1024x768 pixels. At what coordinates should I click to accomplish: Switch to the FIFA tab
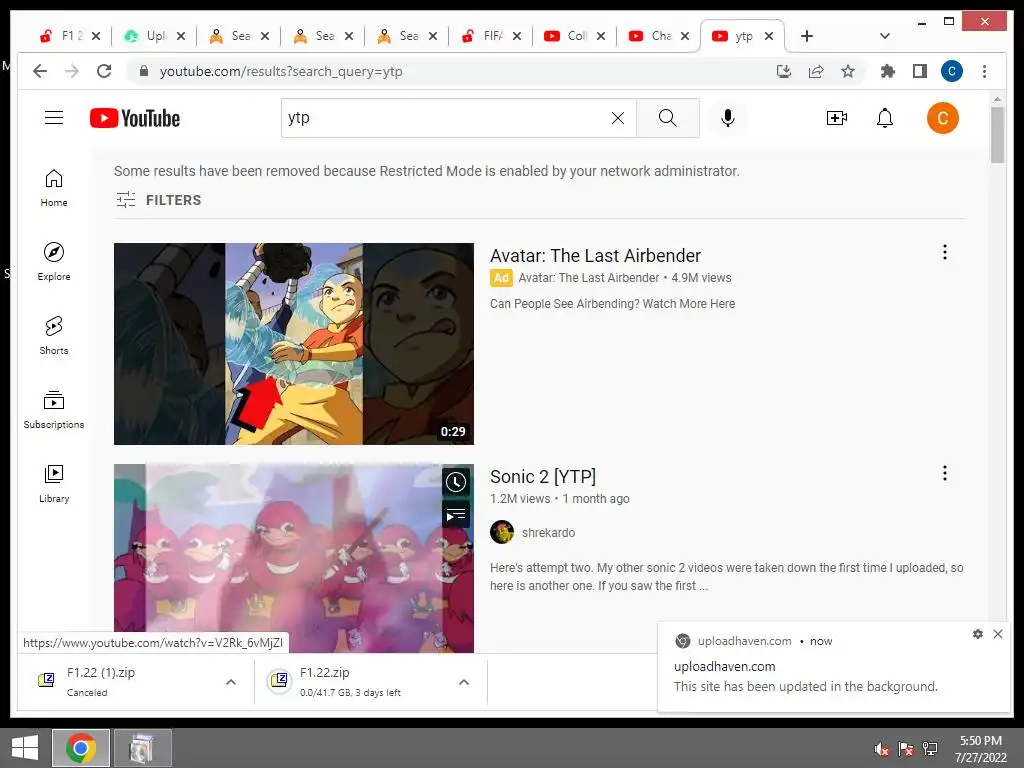[x=483, y=36]
